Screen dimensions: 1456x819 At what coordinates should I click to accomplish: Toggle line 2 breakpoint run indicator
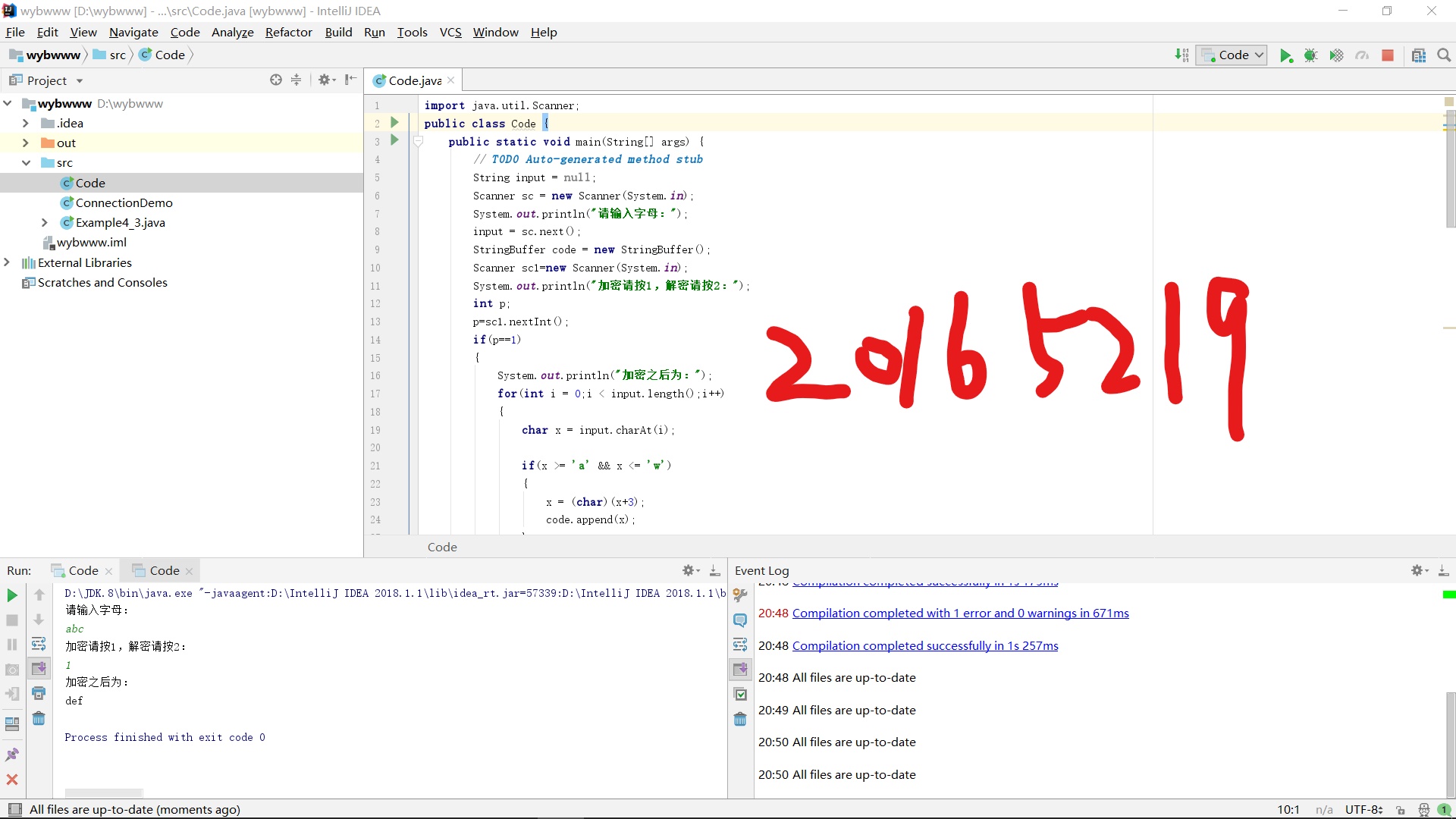[394, 123]
